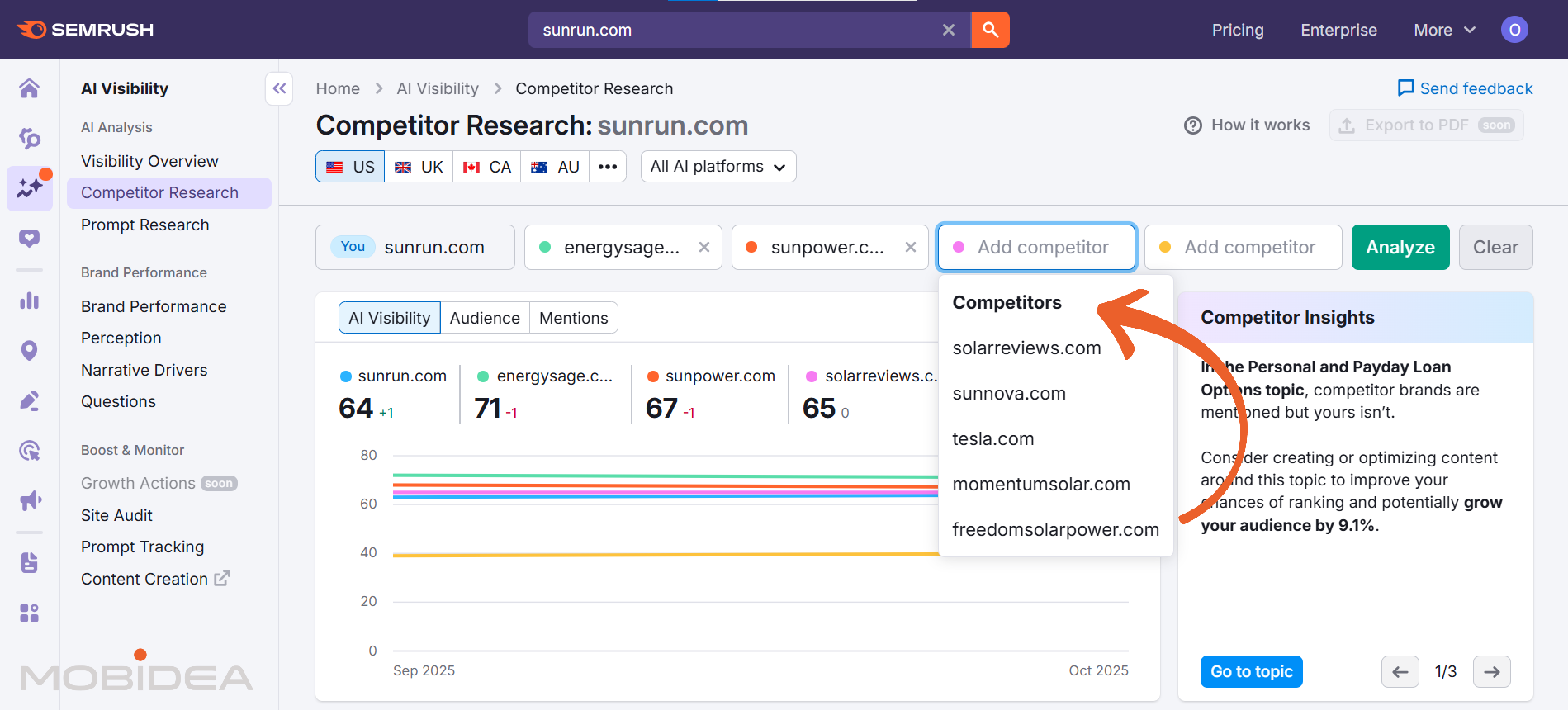The height and width of the screenshot is (710, 1568).
Task: Click the orange search magnifier button
Action: point(990,30)
